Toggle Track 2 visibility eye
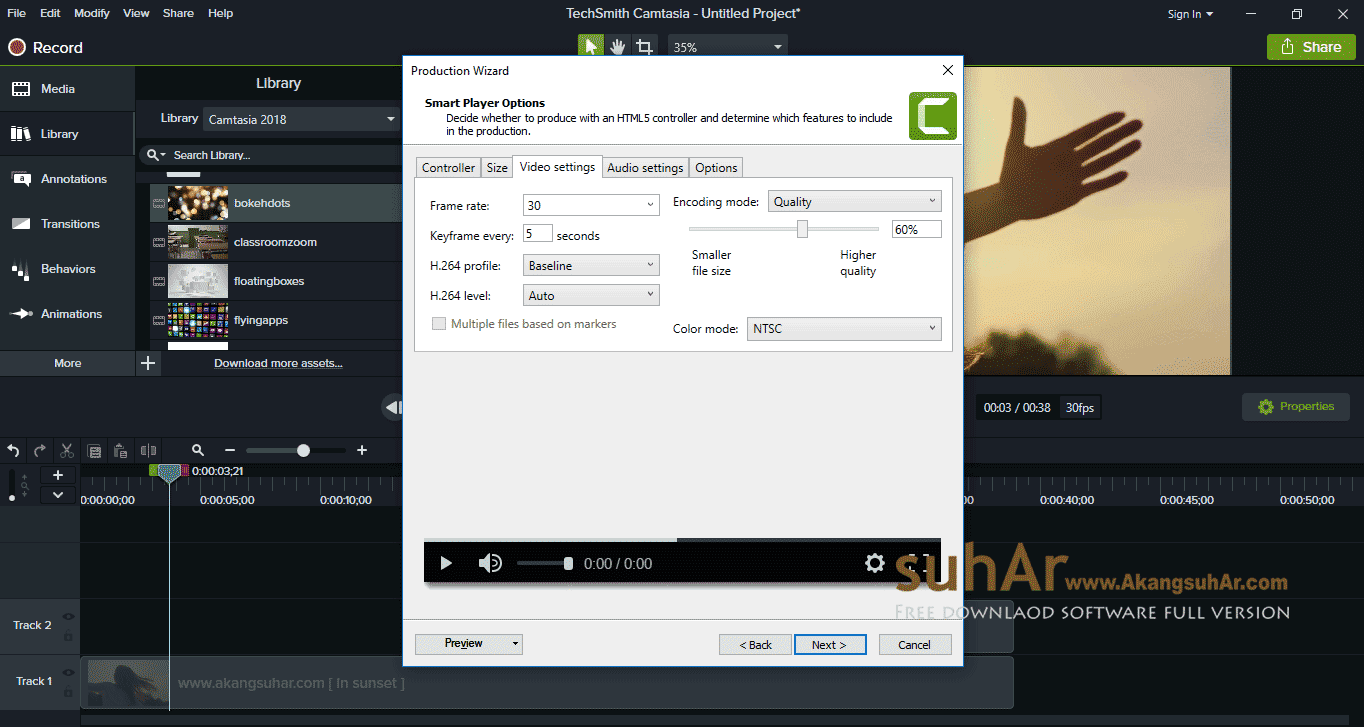Screen dimensions: 1364x727 tap(68, 617)
